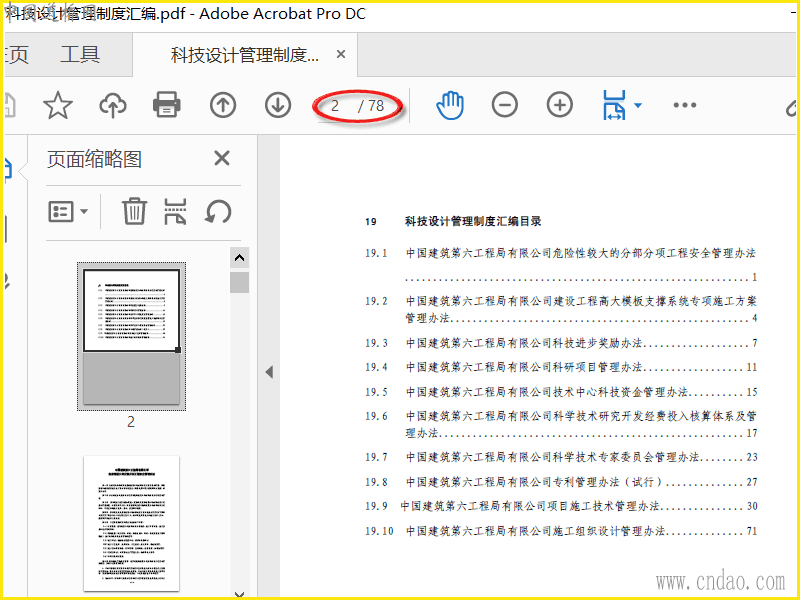Close the 科技设计管理制度 document tab
The width and height of the screenshot is (800, 600).
341,54
